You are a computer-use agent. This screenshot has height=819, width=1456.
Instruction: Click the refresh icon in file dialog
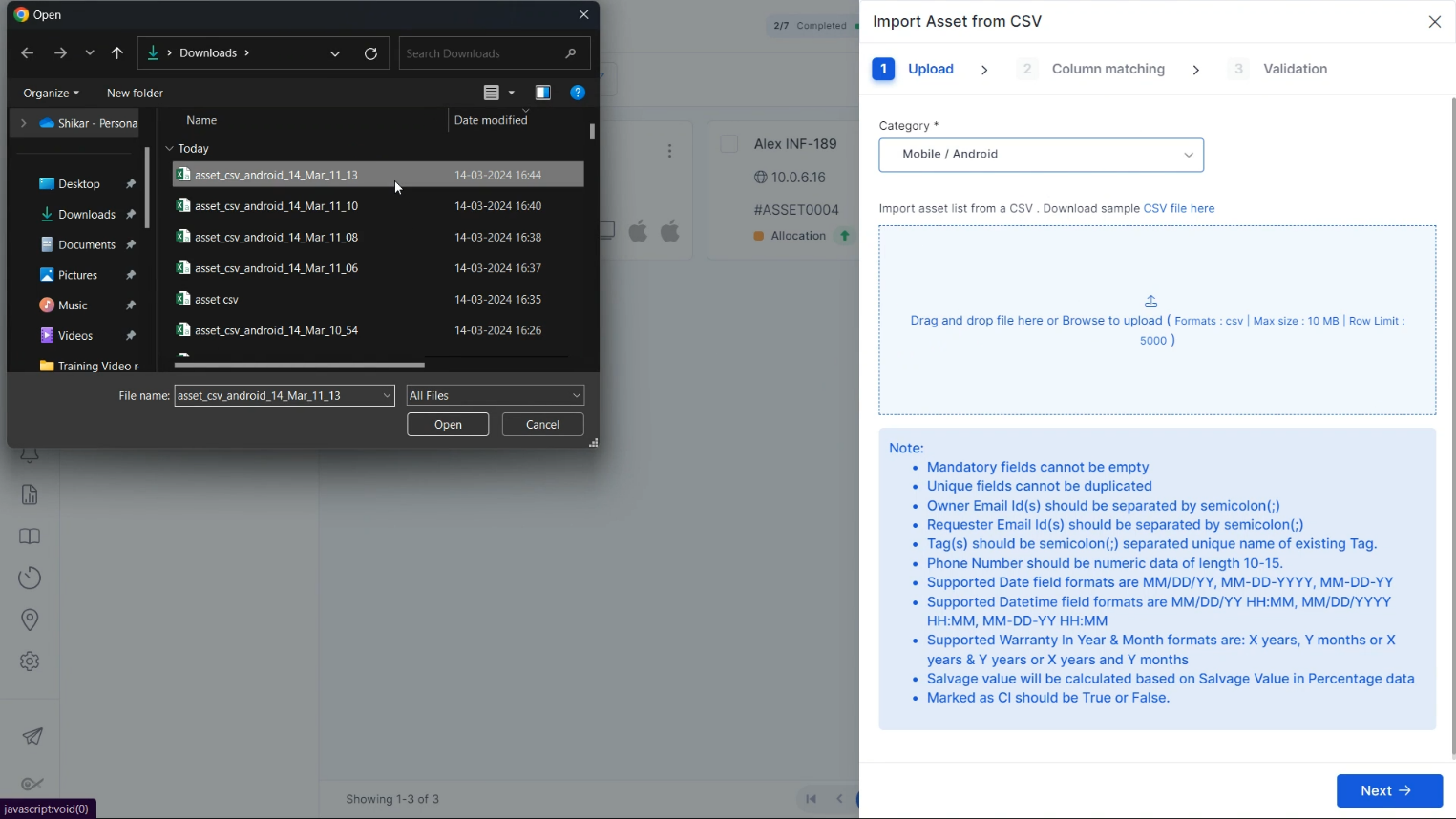pos(371,53)
